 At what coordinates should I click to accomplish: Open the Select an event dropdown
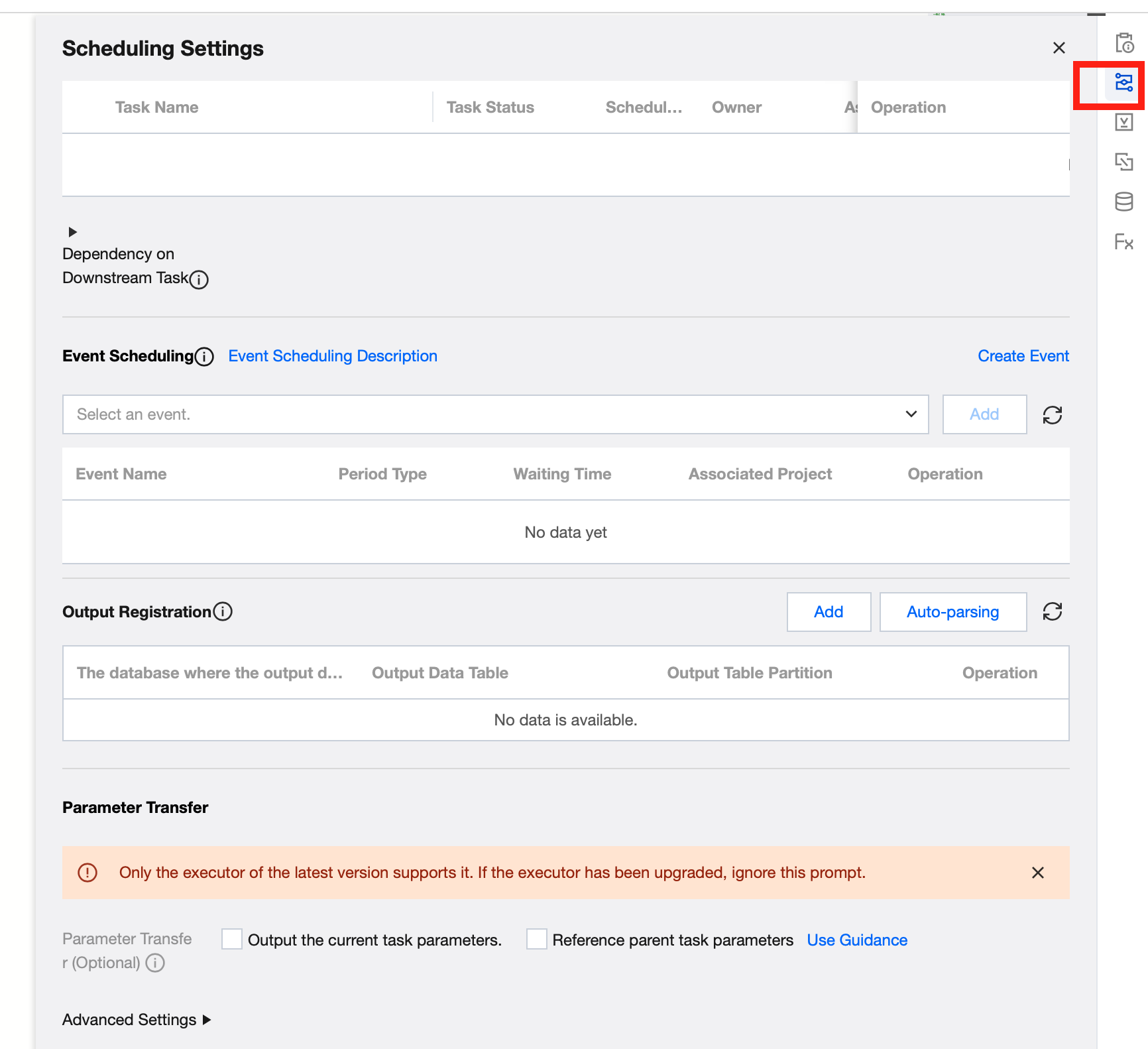pyautogui.click(x=495, y=415)
